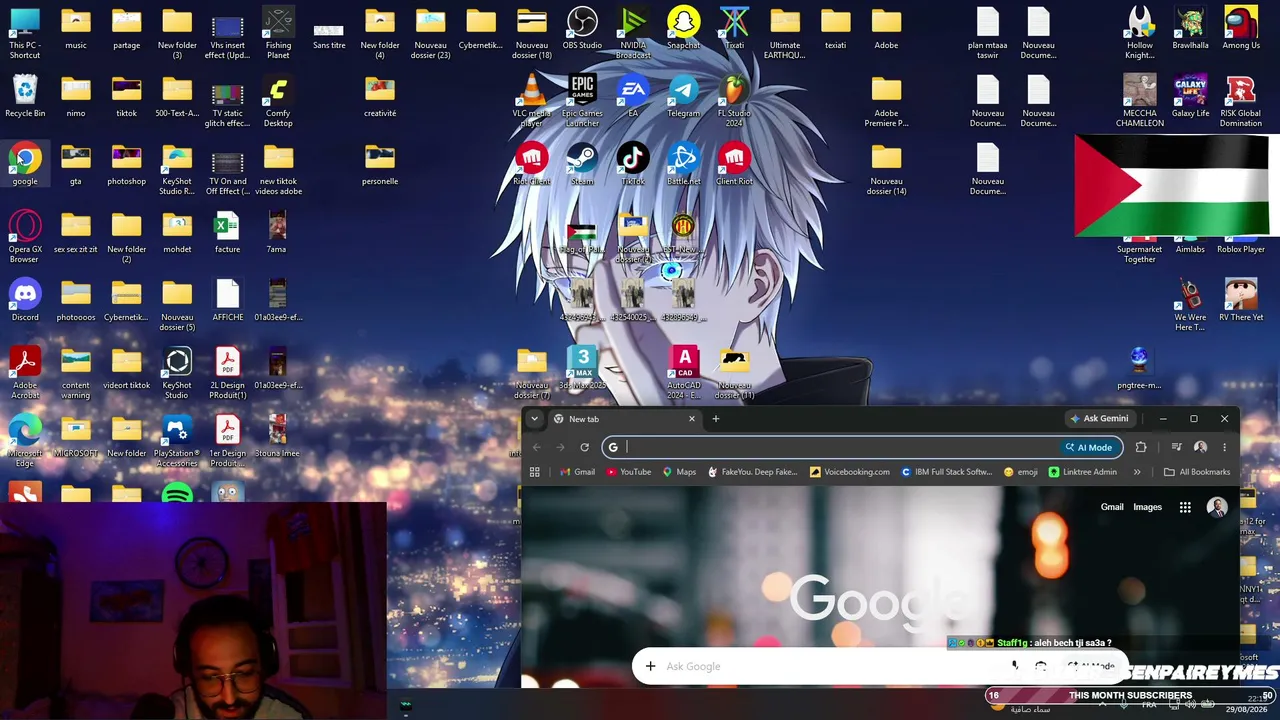Open the Google Chrome desktop shortcut
The width and height of the screenshot is (1280, 720).
[x=25, y=165]
